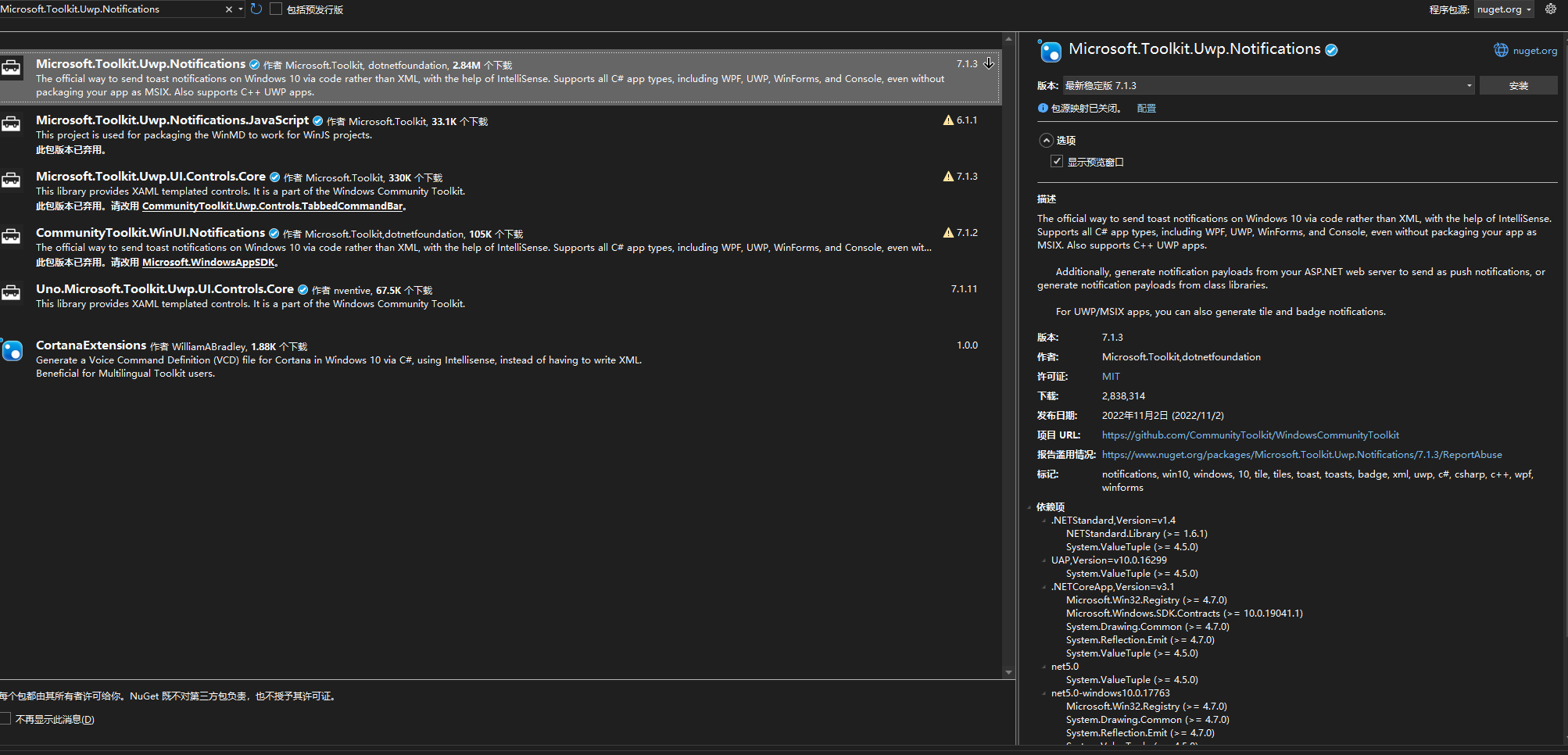This screenshot has width=1568, height=755.
Task: Click the warning icon beside version 6.1.1
Action: [x=948, y=120]
